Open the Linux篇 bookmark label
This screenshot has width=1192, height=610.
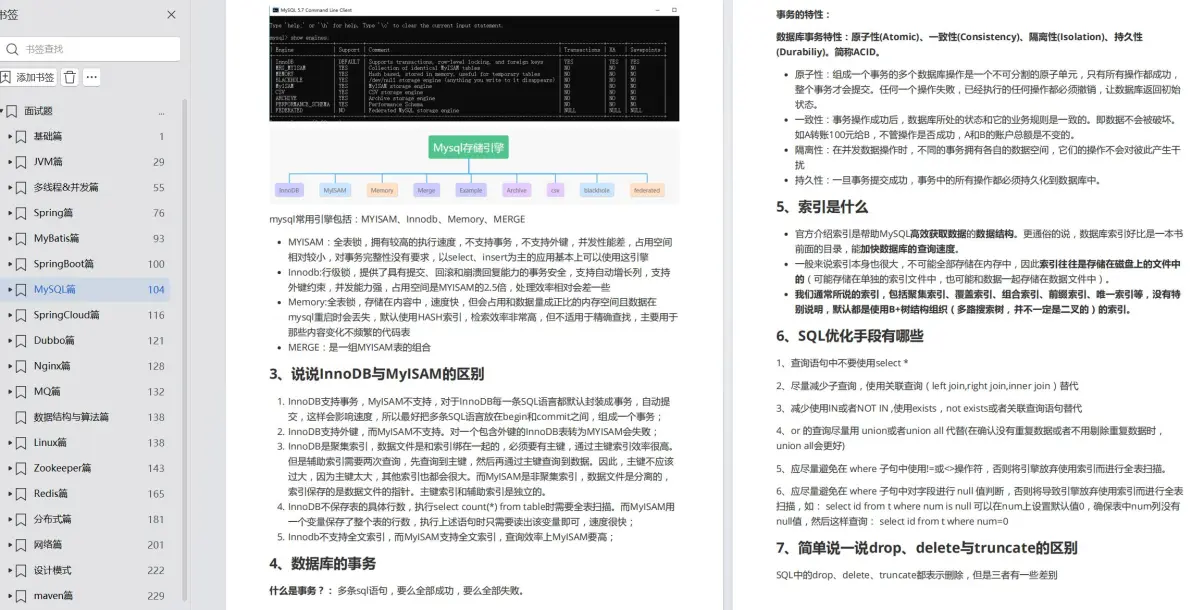click(x=50, y=443)
